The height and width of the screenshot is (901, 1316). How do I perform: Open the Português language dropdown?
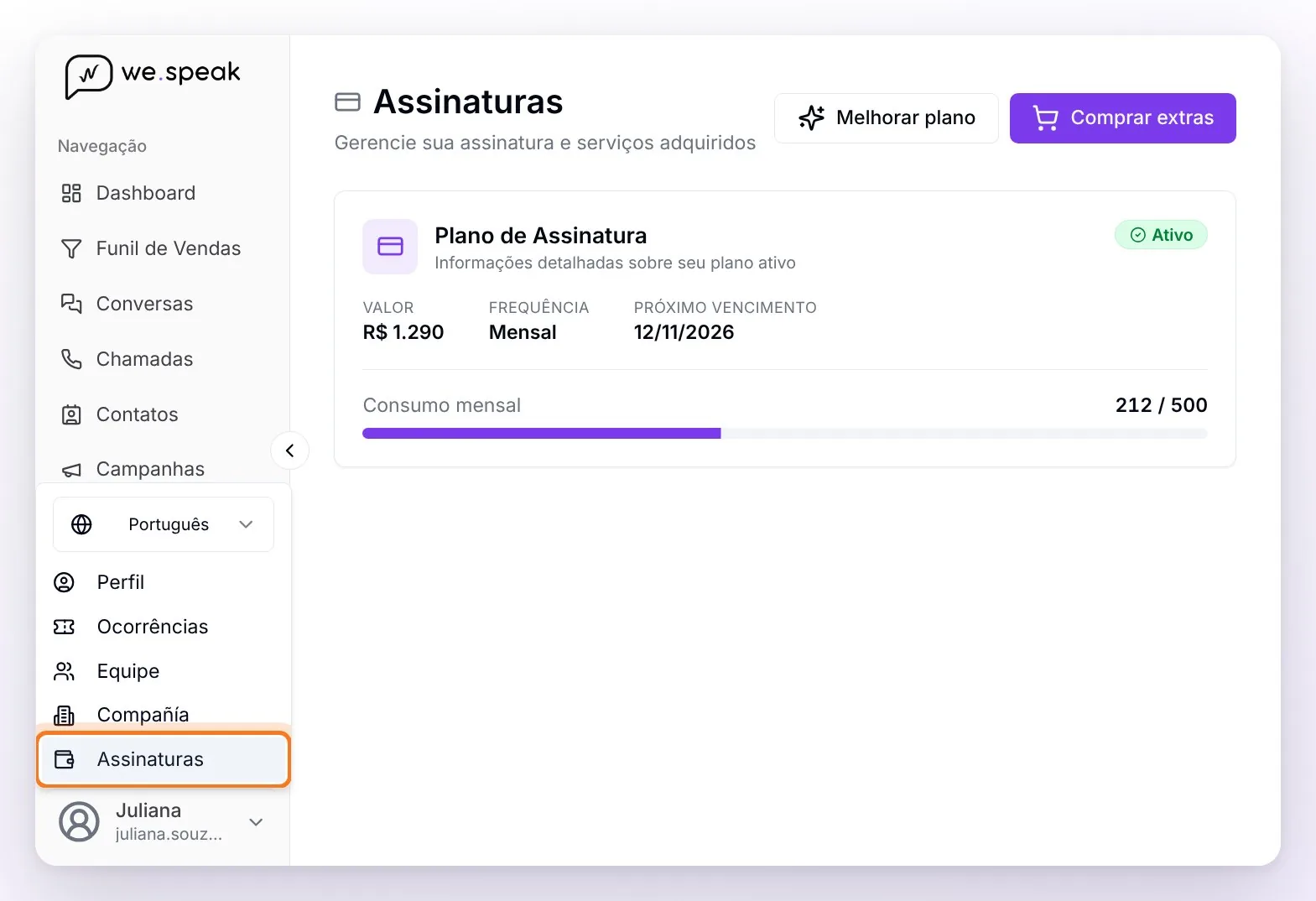164,524
